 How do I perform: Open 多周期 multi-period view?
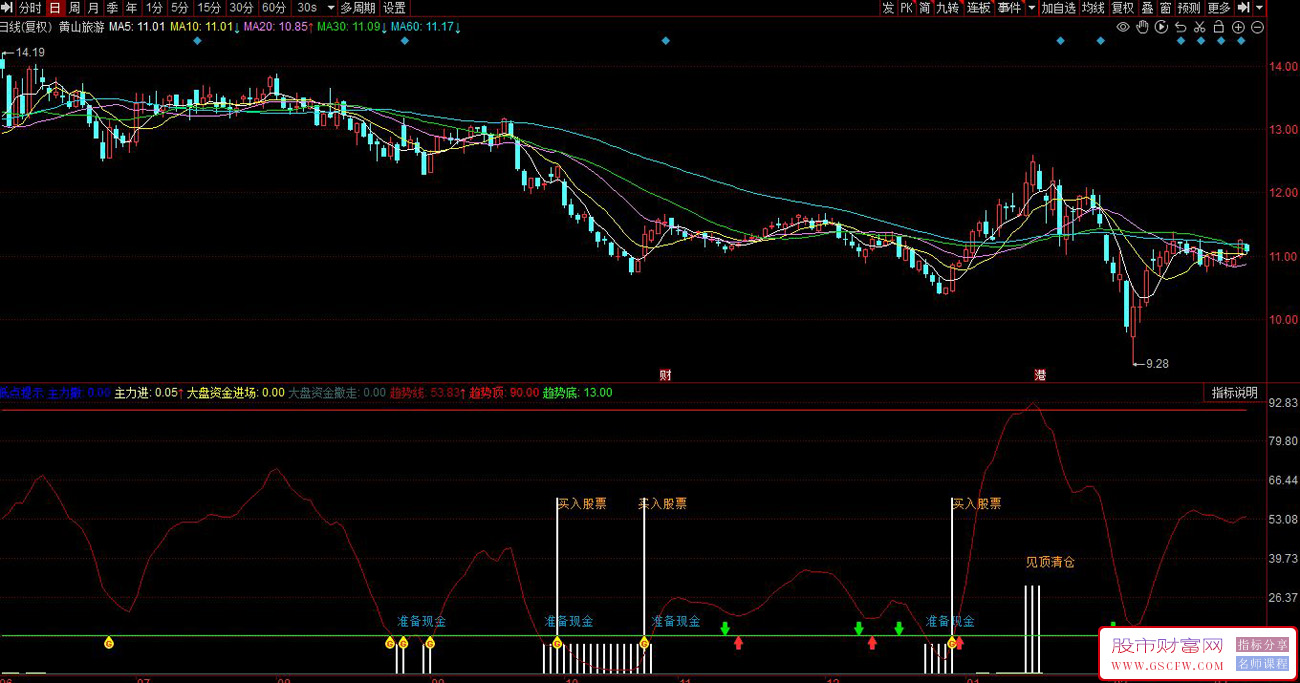click(x=357, y=8)
